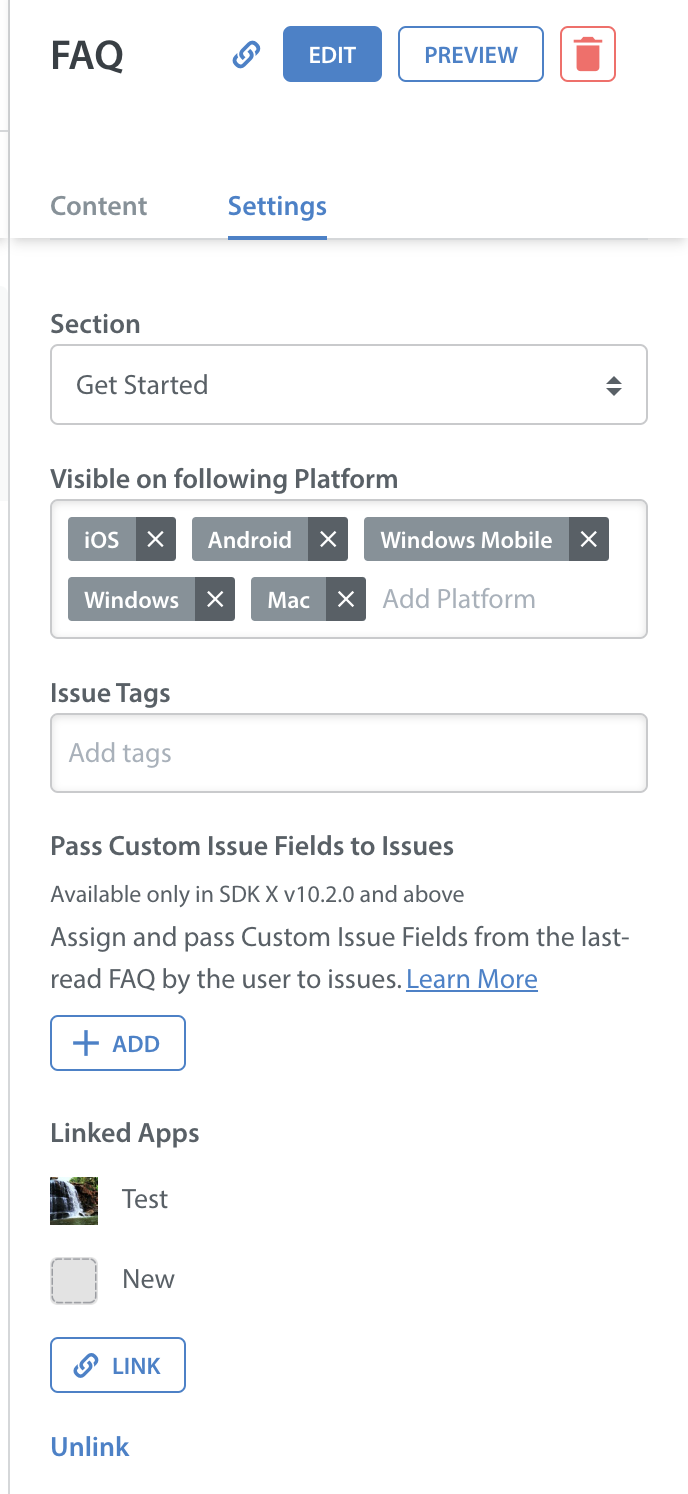Screen dimensions: 688x1494
Task: Open the FAQ PREVIEW
Action: coord(471,54)
